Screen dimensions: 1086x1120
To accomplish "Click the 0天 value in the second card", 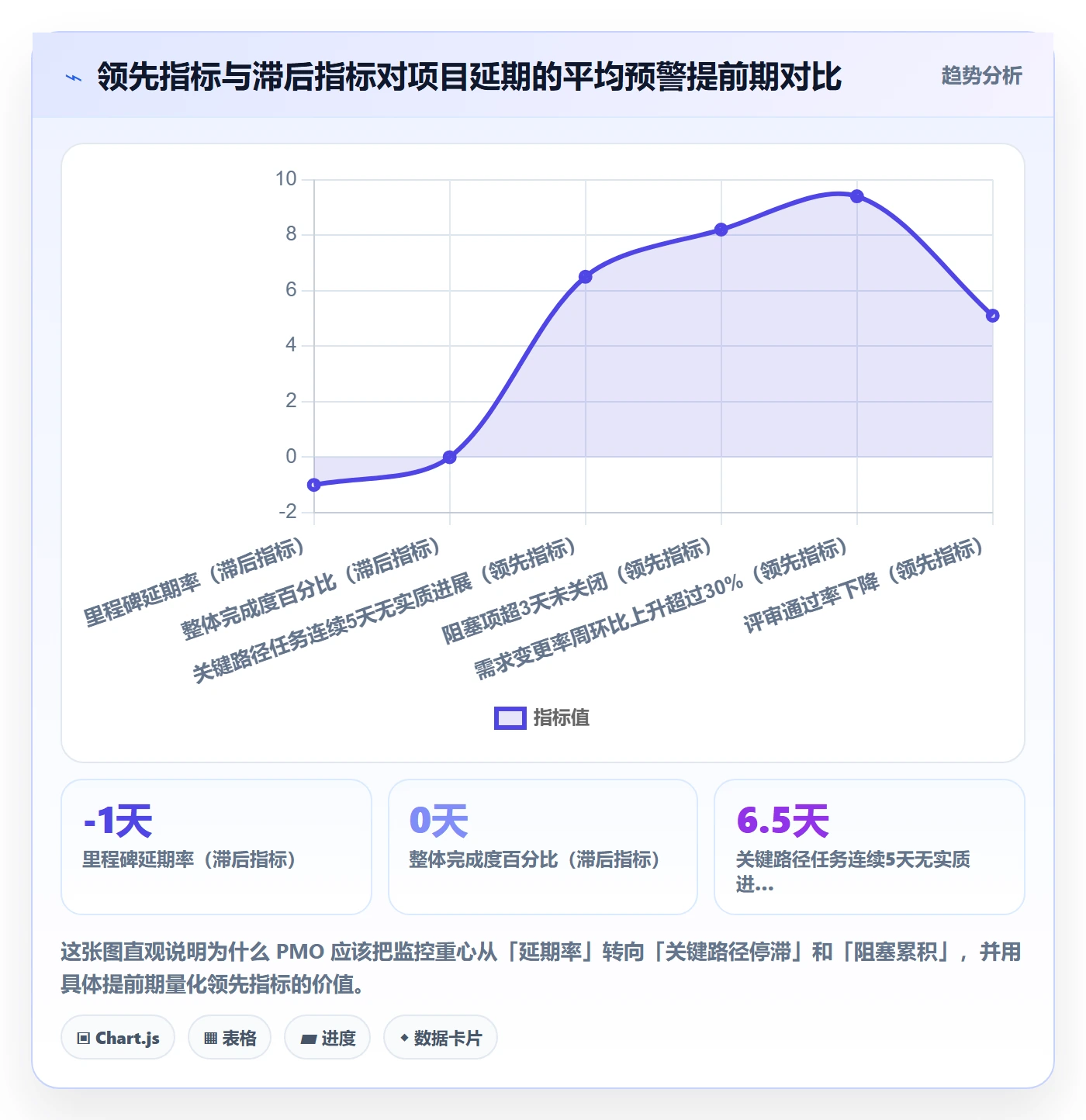I will tap(439, 821).
